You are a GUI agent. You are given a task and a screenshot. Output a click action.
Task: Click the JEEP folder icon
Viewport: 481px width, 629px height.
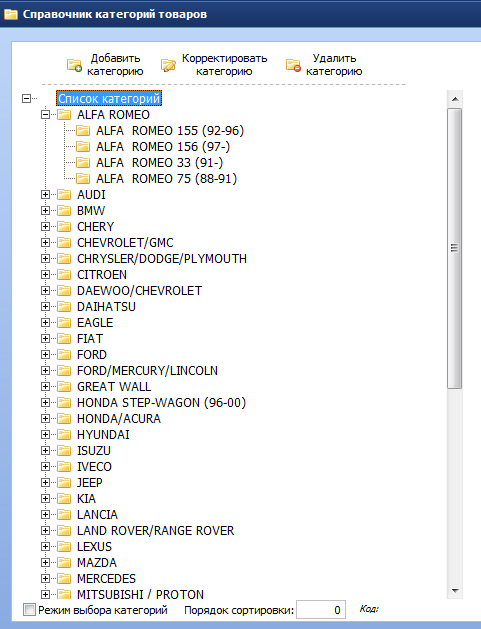(64, 483)
